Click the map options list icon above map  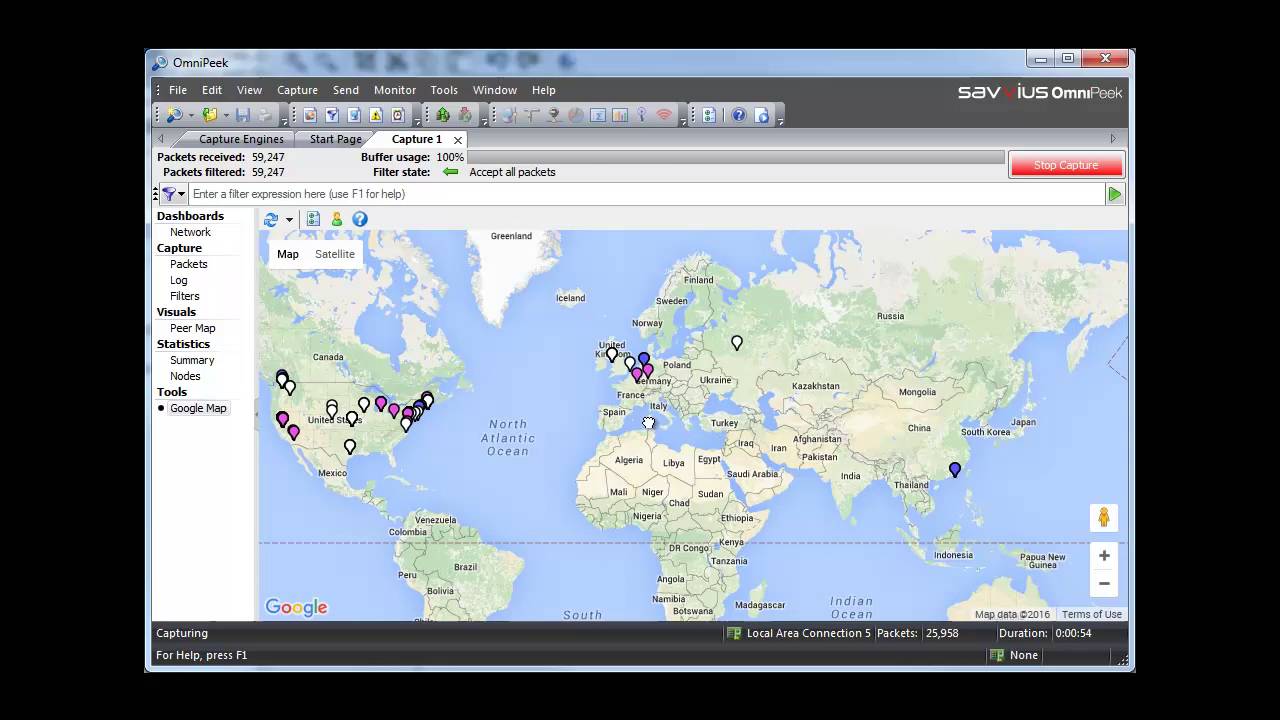(313, 219)
